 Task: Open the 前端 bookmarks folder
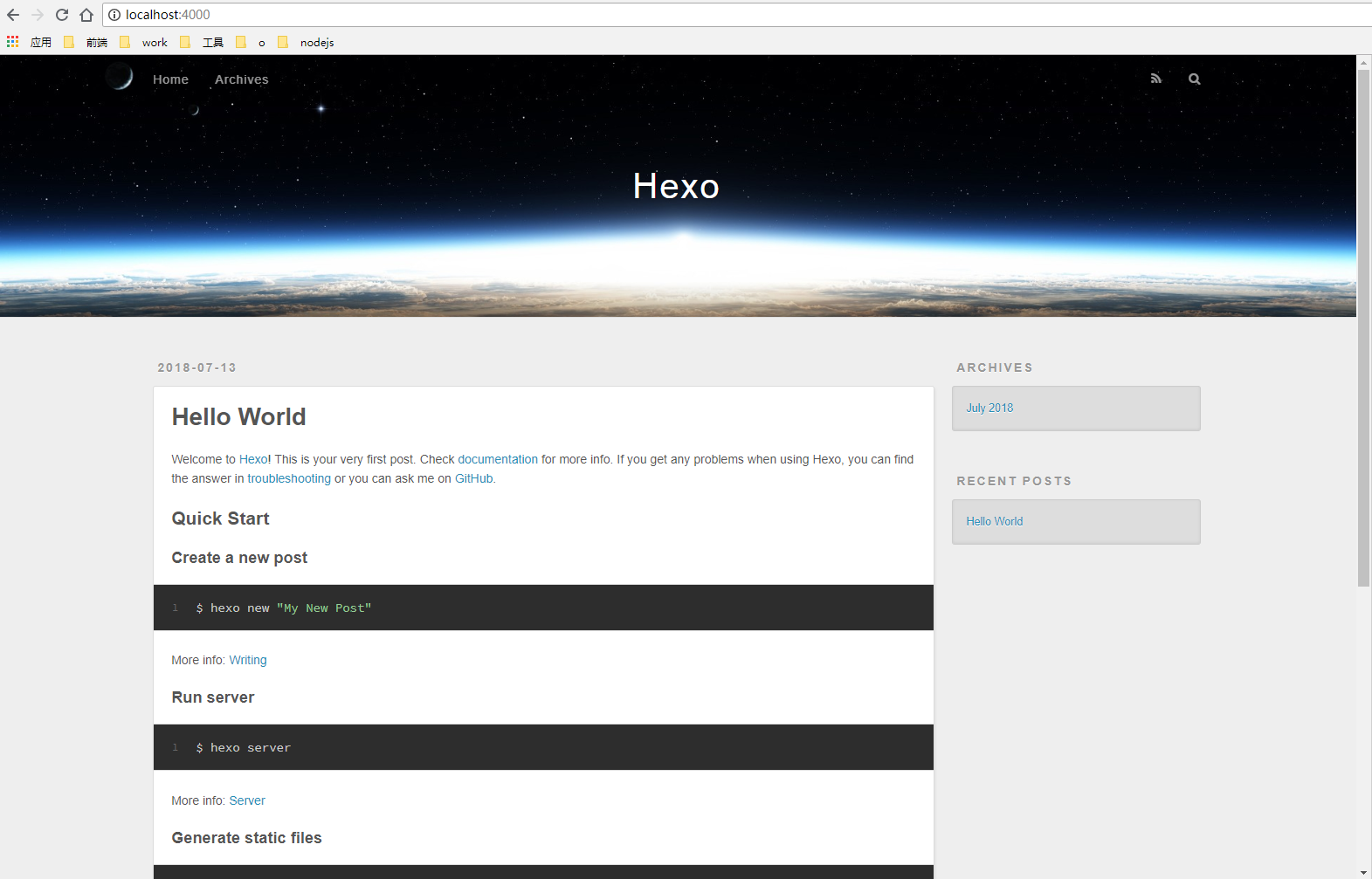click(x=86, y=42)
